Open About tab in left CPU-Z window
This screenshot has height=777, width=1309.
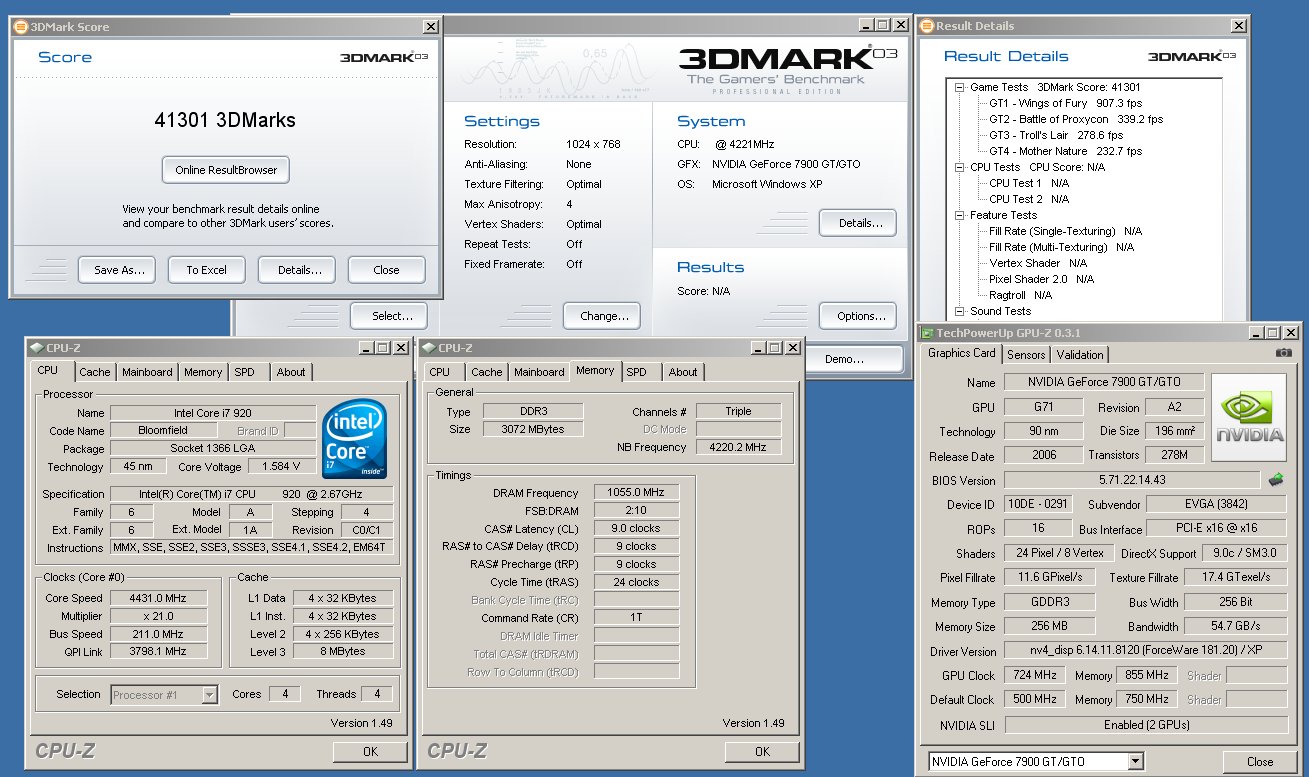tap(291, 372)
